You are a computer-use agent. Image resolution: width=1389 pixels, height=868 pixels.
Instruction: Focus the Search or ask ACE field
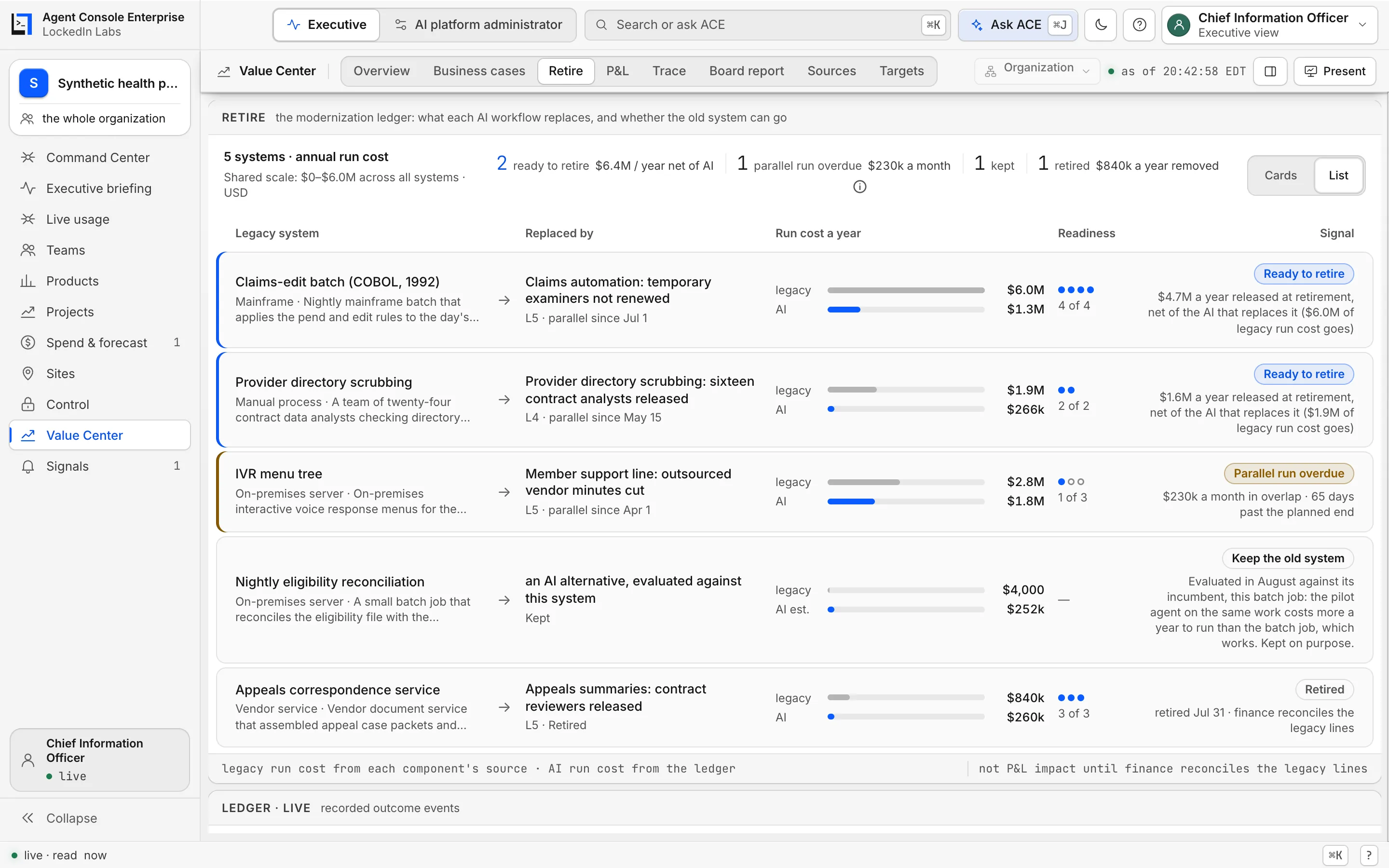767,25
